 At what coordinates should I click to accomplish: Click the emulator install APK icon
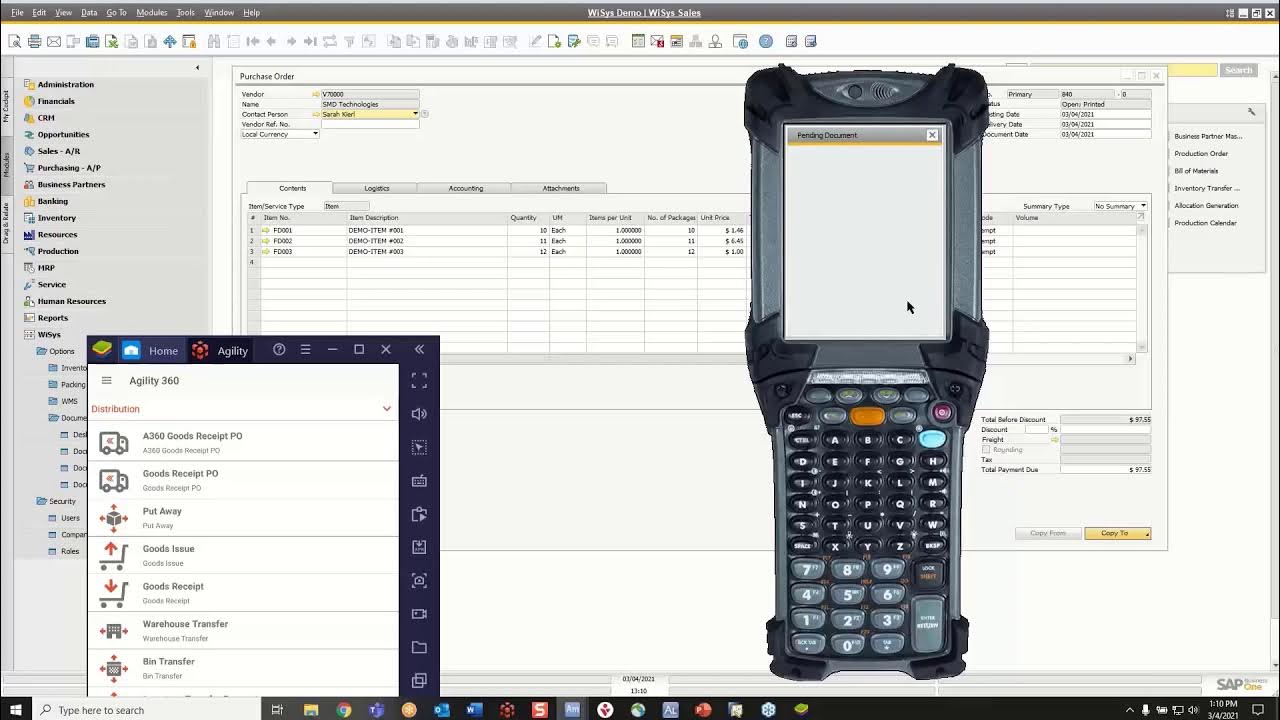pyautogui.click(x=419, y=547)
